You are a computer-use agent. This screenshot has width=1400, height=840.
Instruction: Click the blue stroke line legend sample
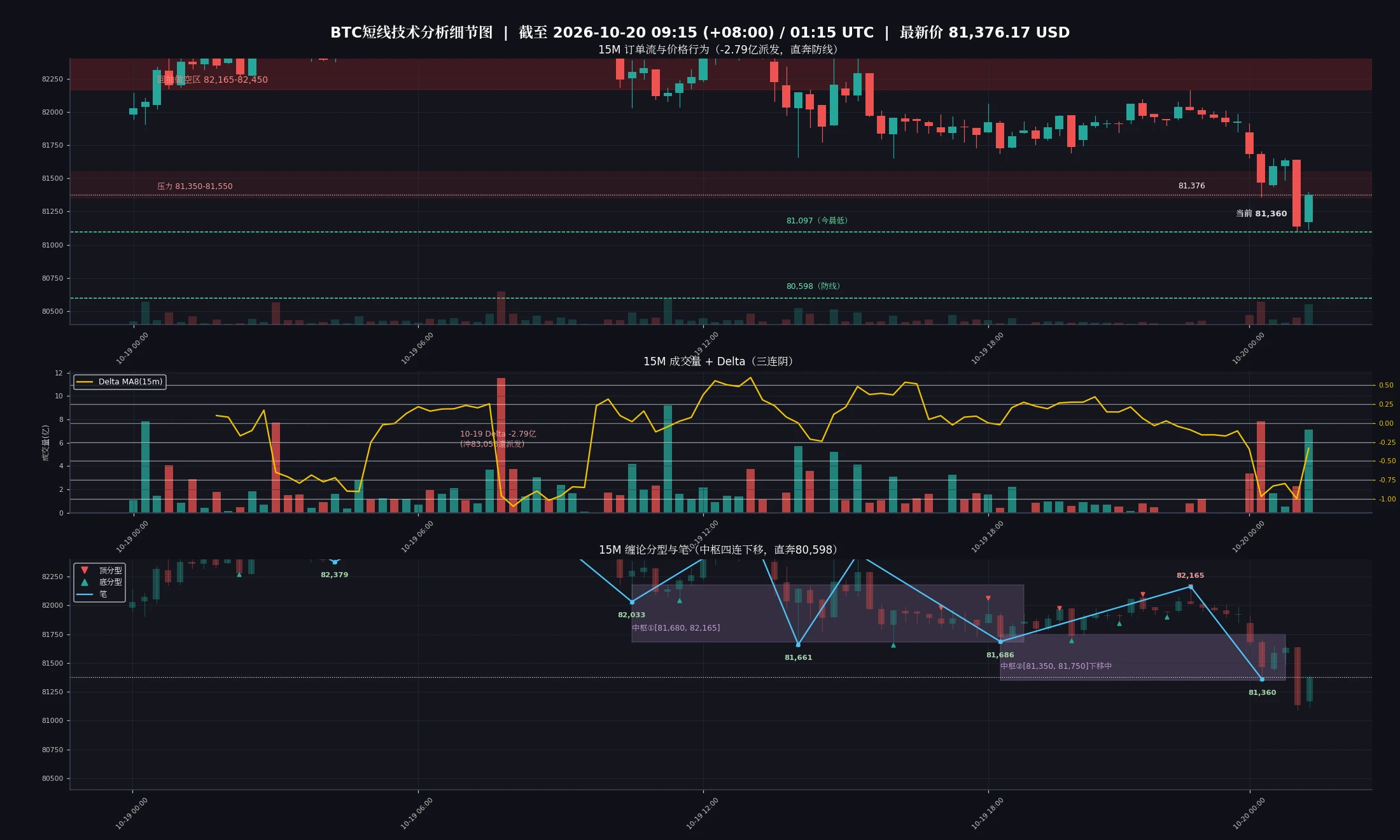point(85,594)
